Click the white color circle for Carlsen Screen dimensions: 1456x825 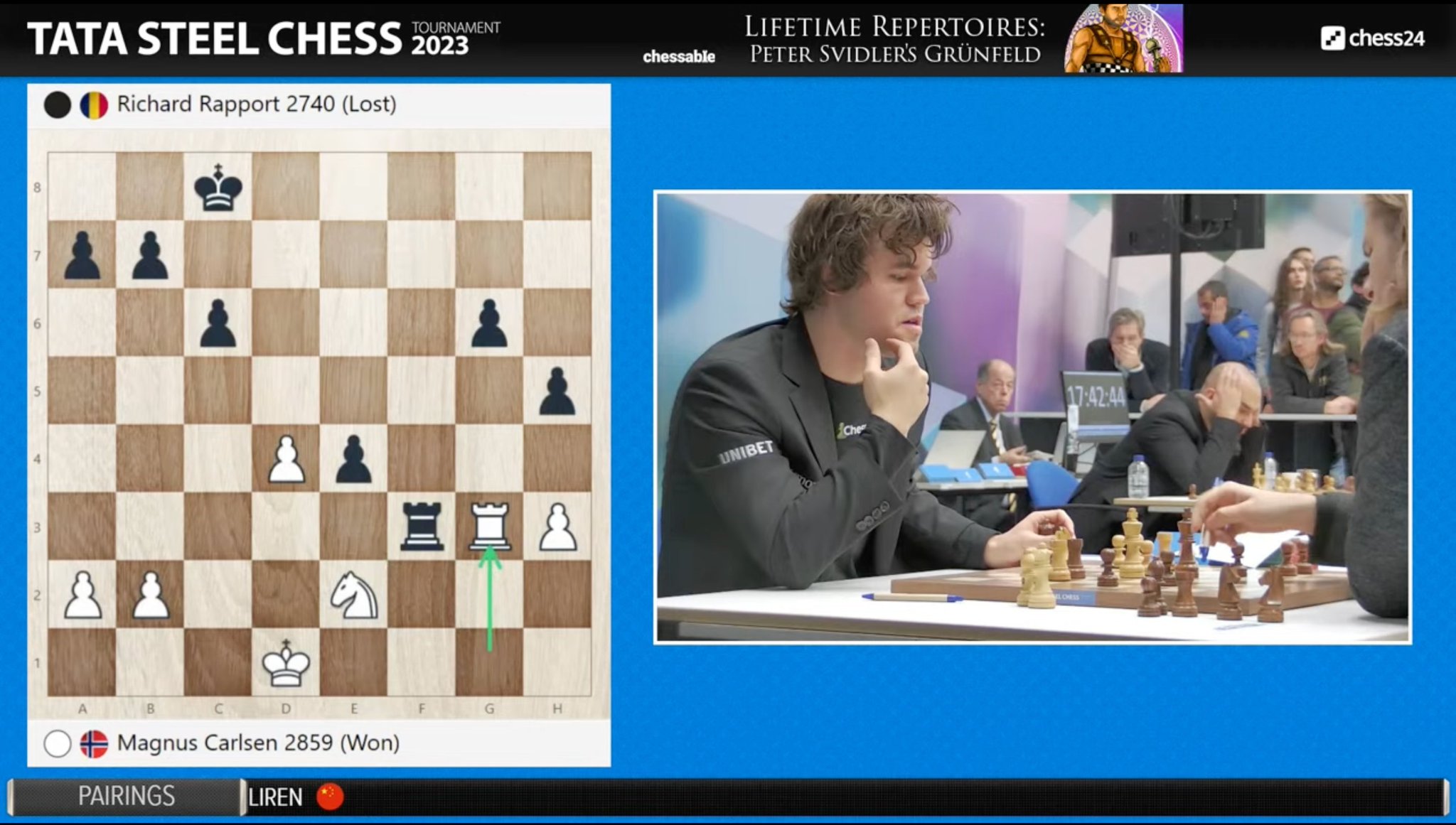tap(58, 744)
